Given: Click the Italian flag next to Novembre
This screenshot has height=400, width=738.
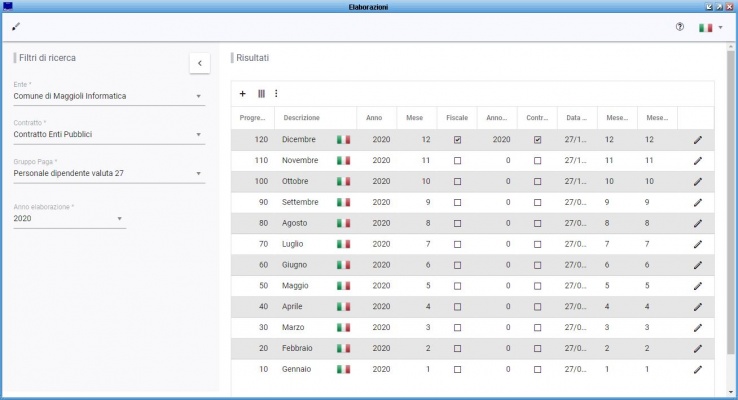Looking at the screenshot, I should click(x=343, y=160).
